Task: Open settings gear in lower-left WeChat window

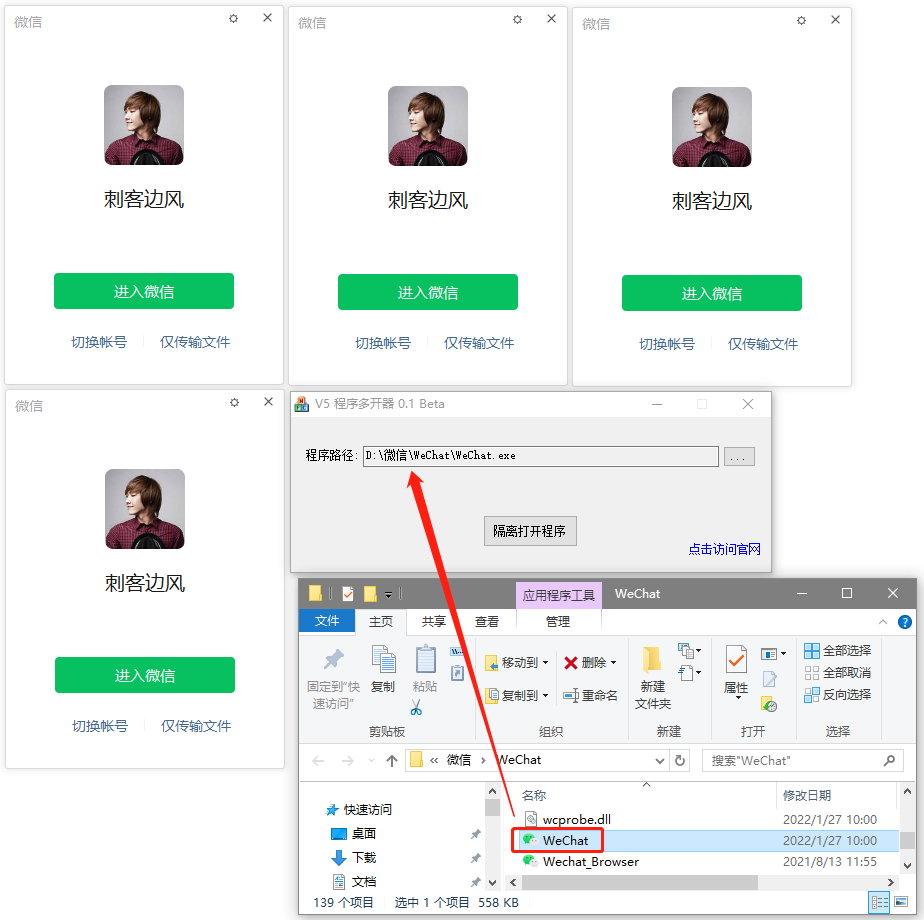Action: 235,403
